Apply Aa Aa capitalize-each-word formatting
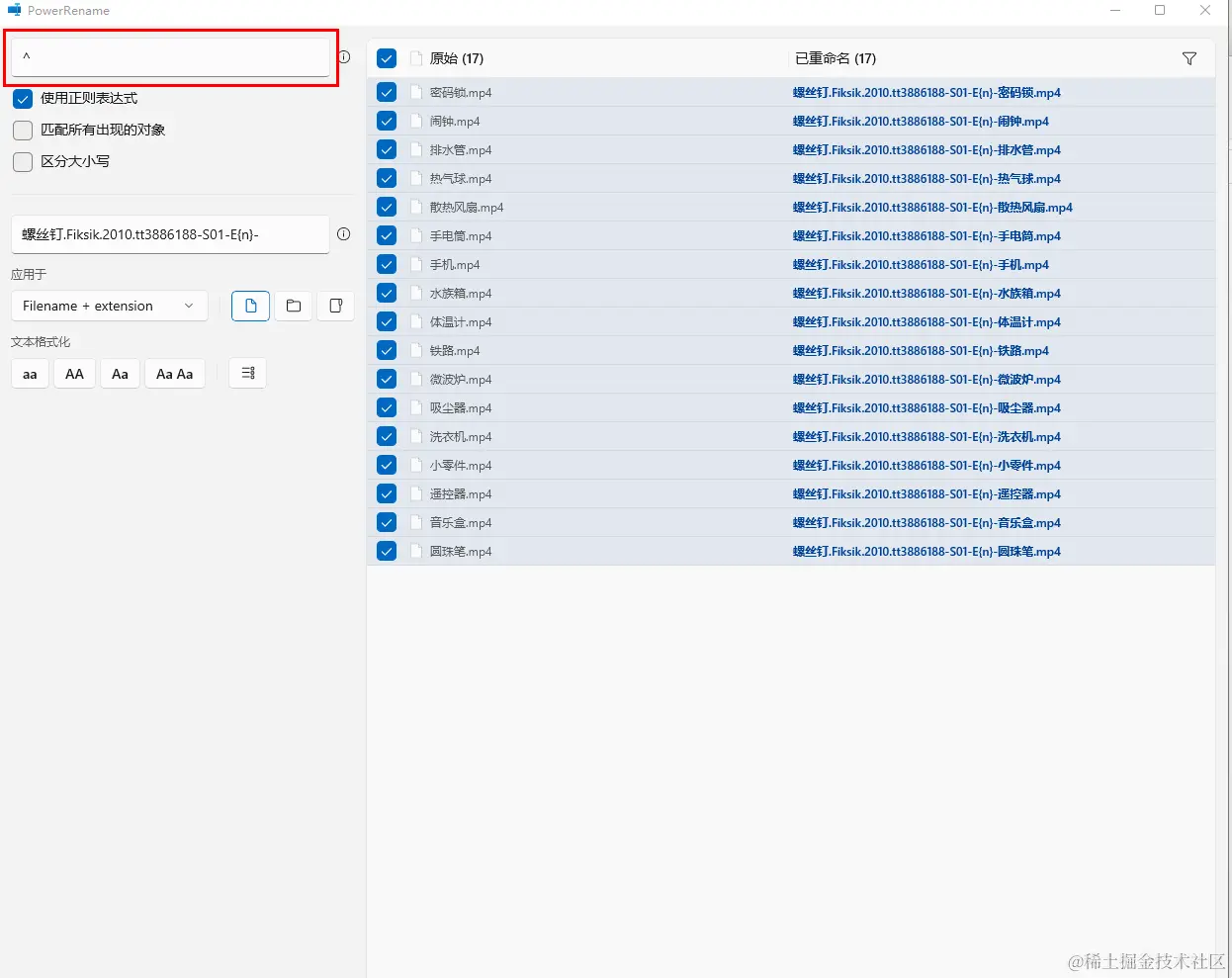 (175, 374)
